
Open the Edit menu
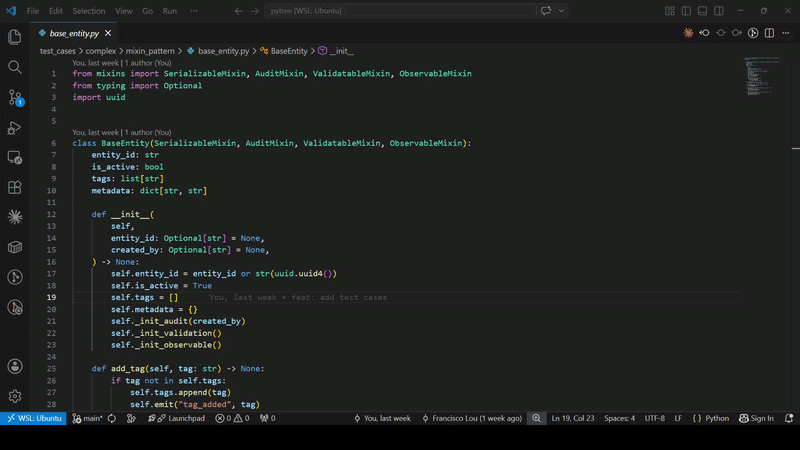point(56,11)
